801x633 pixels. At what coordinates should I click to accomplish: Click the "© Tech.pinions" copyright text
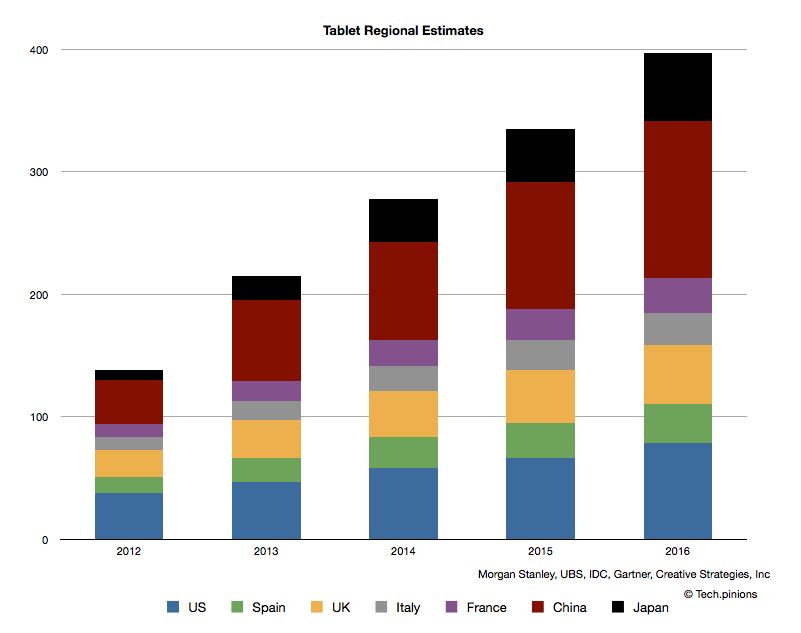click(720, 594)
